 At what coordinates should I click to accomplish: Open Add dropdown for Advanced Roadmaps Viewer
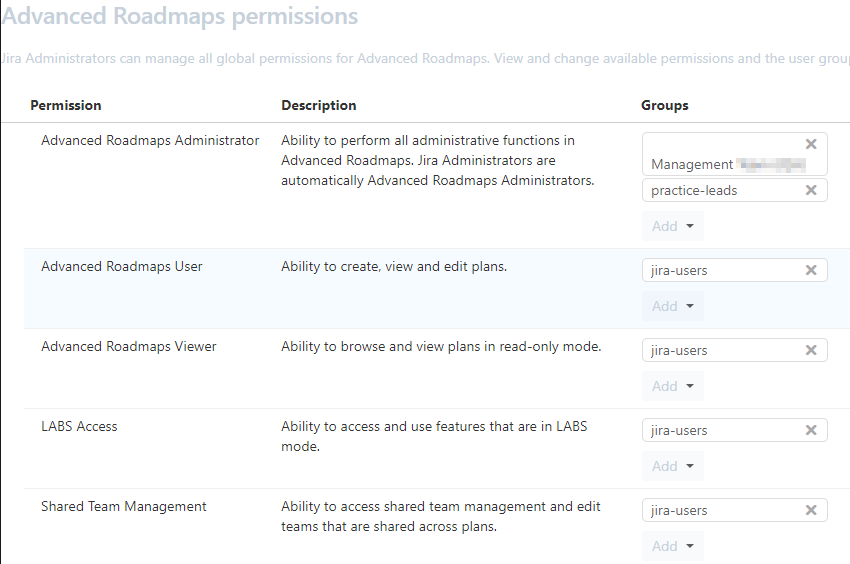point(673,386)
